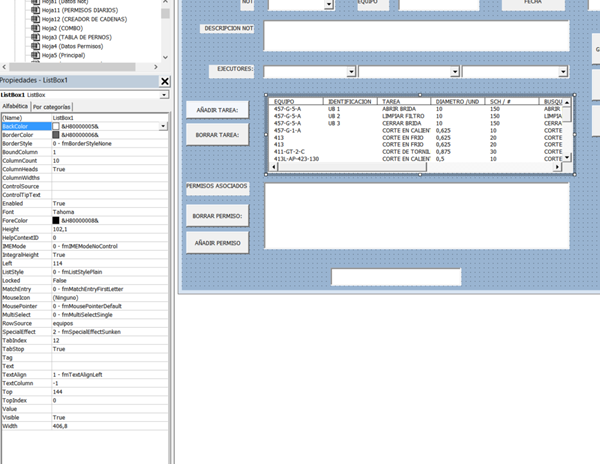
Task: Expand the first EJECUTORES combo box
Action: (x=351, y=71)
